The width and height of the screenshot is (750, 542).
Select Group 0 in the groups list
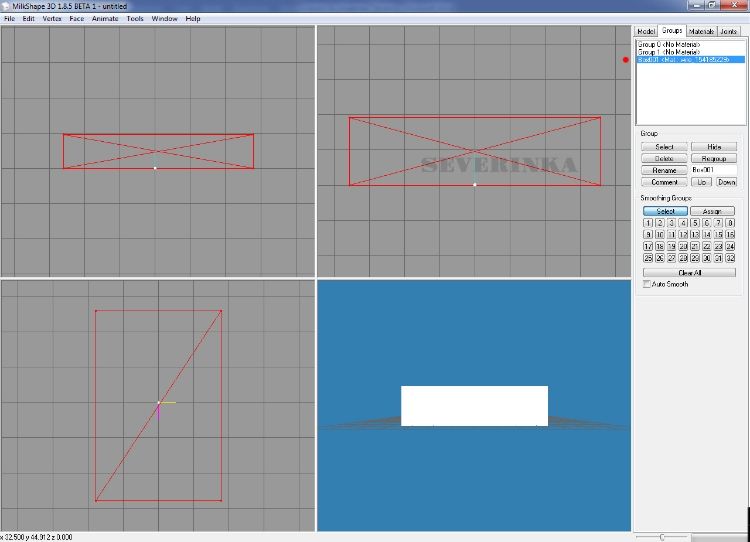click(x=669, y=44)
